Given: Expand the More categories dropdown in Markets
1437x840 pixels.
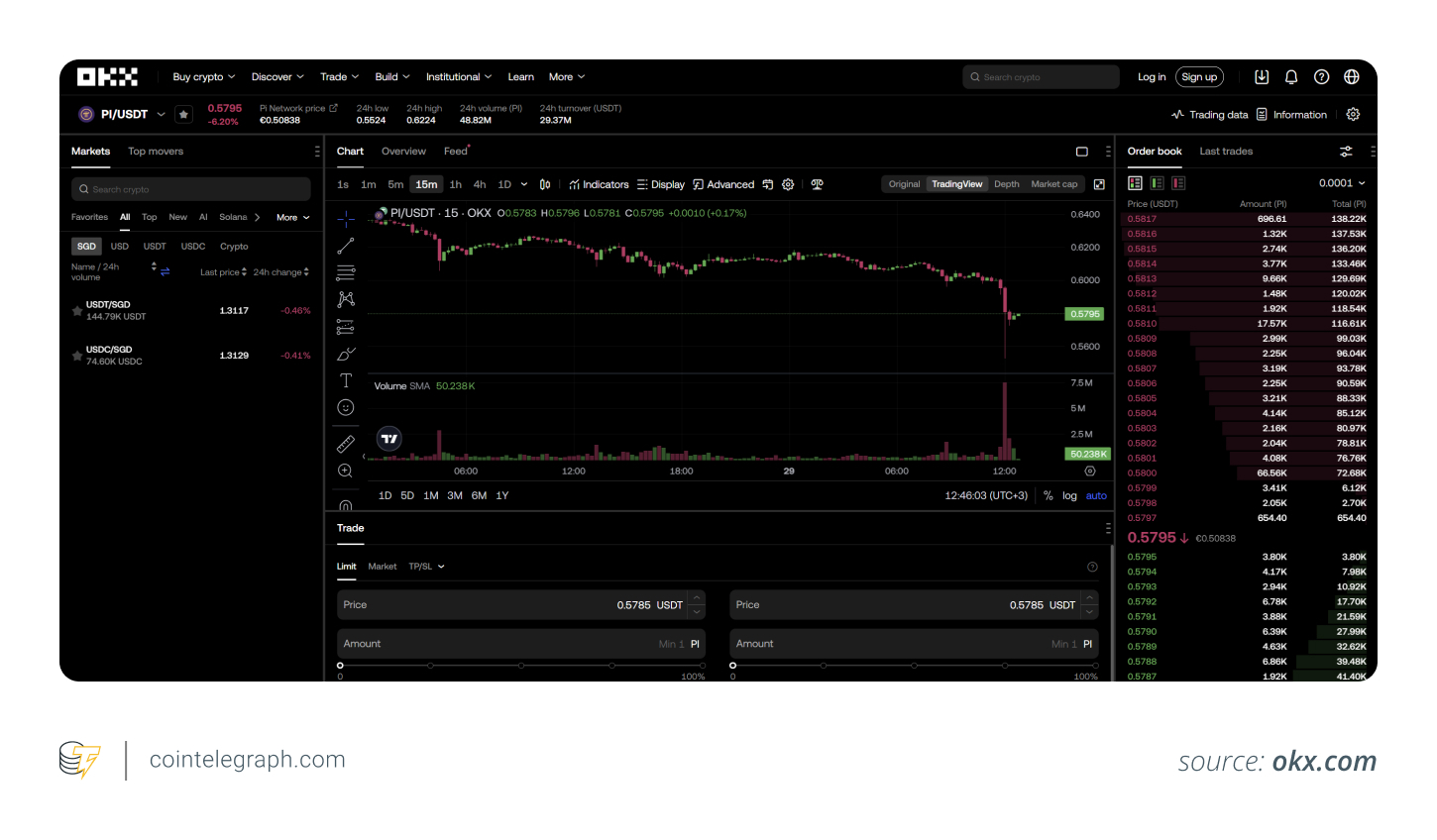Looking at the screenshot, I should point(287,217).
